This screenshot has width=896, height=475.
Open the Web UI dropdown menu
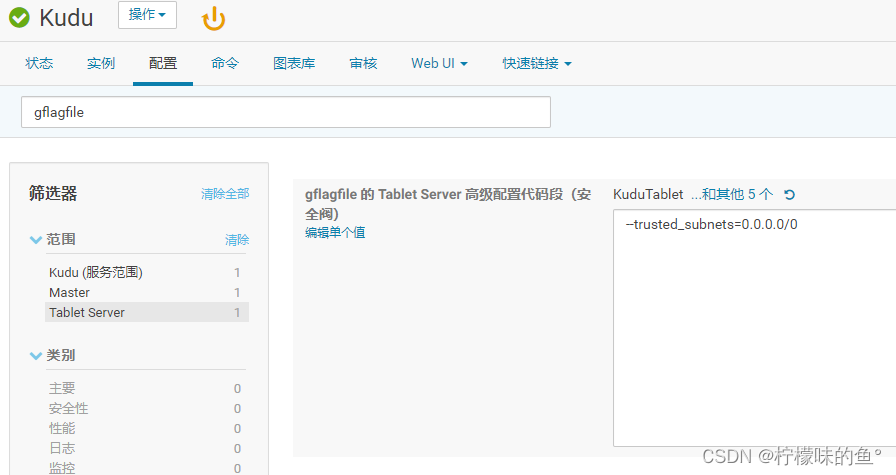[x=439, y=63]
